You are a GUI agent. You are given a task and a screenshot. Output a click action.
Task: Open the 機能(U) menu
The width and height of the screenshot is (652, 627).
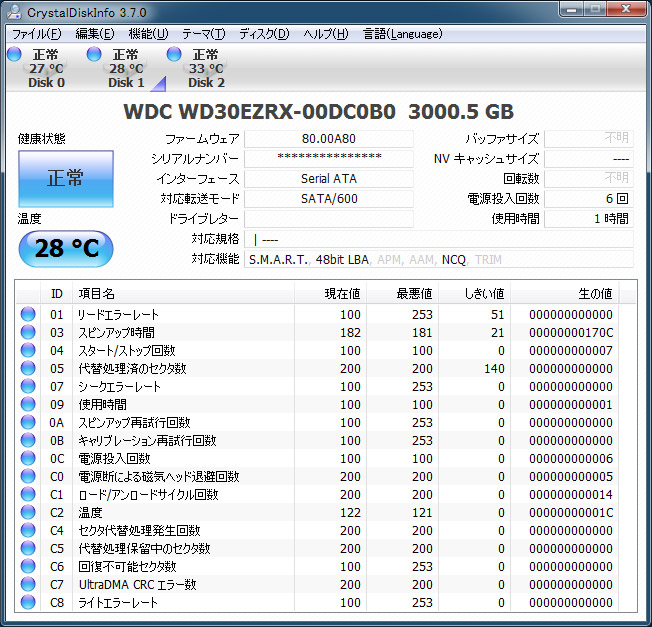tap(148, 33)
